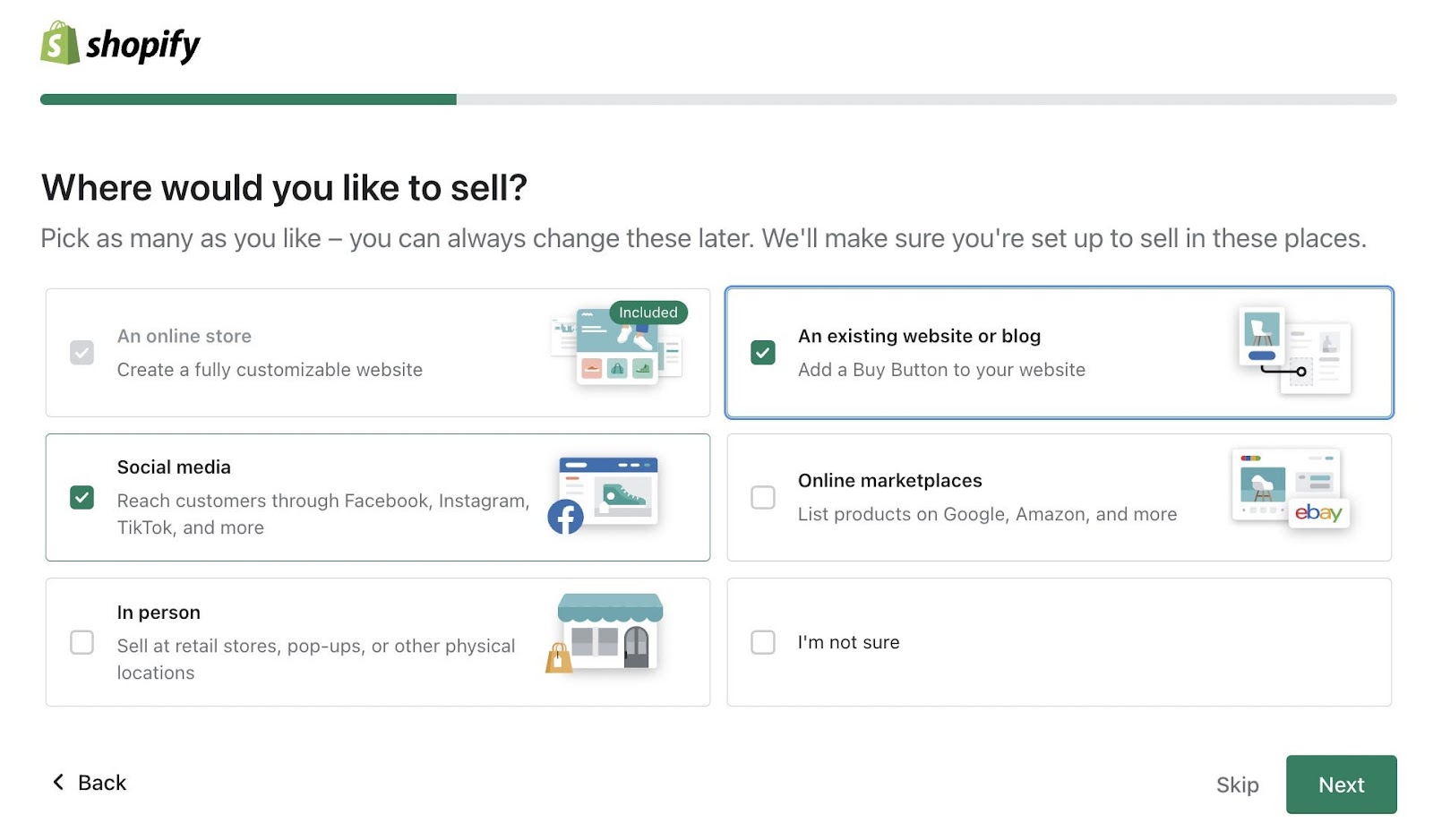Click the onboarding progress bar
Screen dimensions: 1433x840
pyautogui.click(x=717, y=99)
